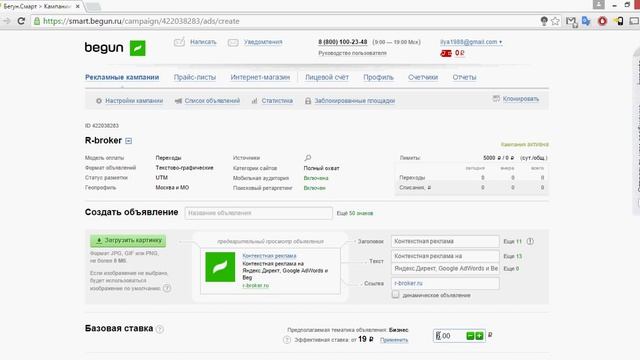Click the browser address bar URL
This screenshot has height=360, width=640.
pos(141,21)
